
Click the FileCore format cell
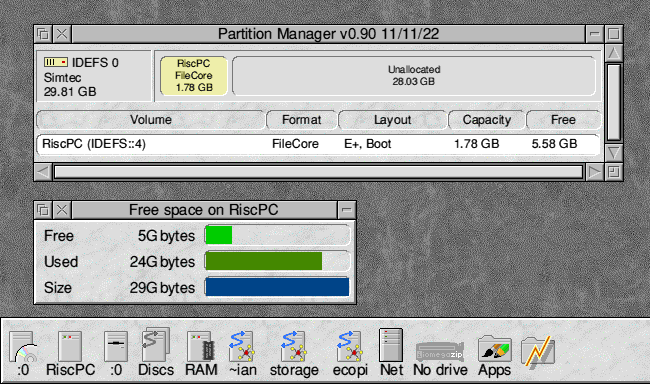coord(295,144)
